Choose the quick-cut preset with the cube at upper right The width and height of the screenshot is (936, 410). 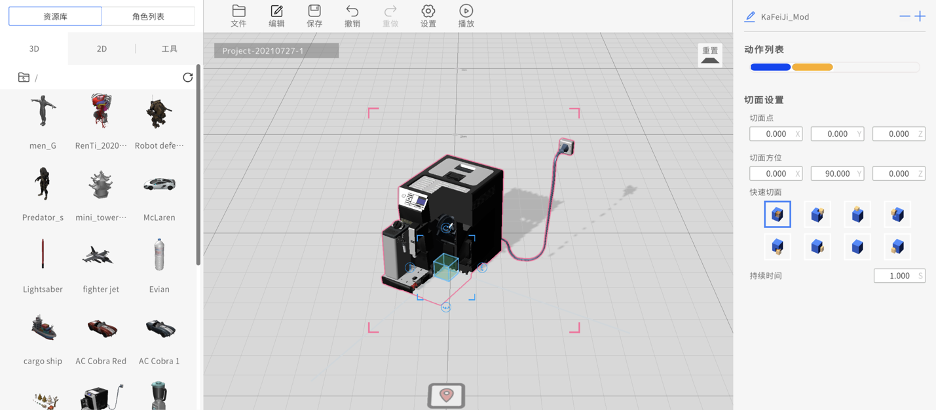pyautogui.click(x=817, y=214)
